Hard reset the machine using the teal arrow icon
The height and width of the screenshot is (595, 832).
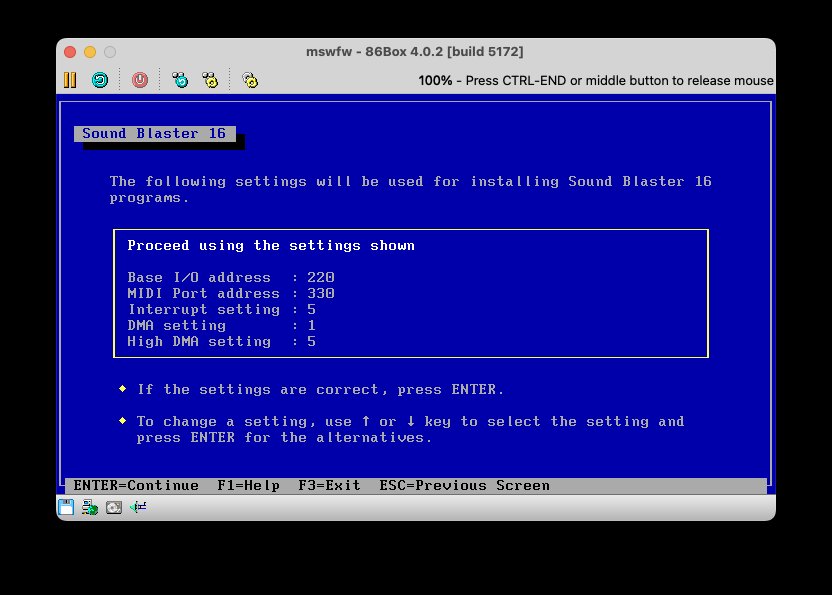[x=100, y=80]
